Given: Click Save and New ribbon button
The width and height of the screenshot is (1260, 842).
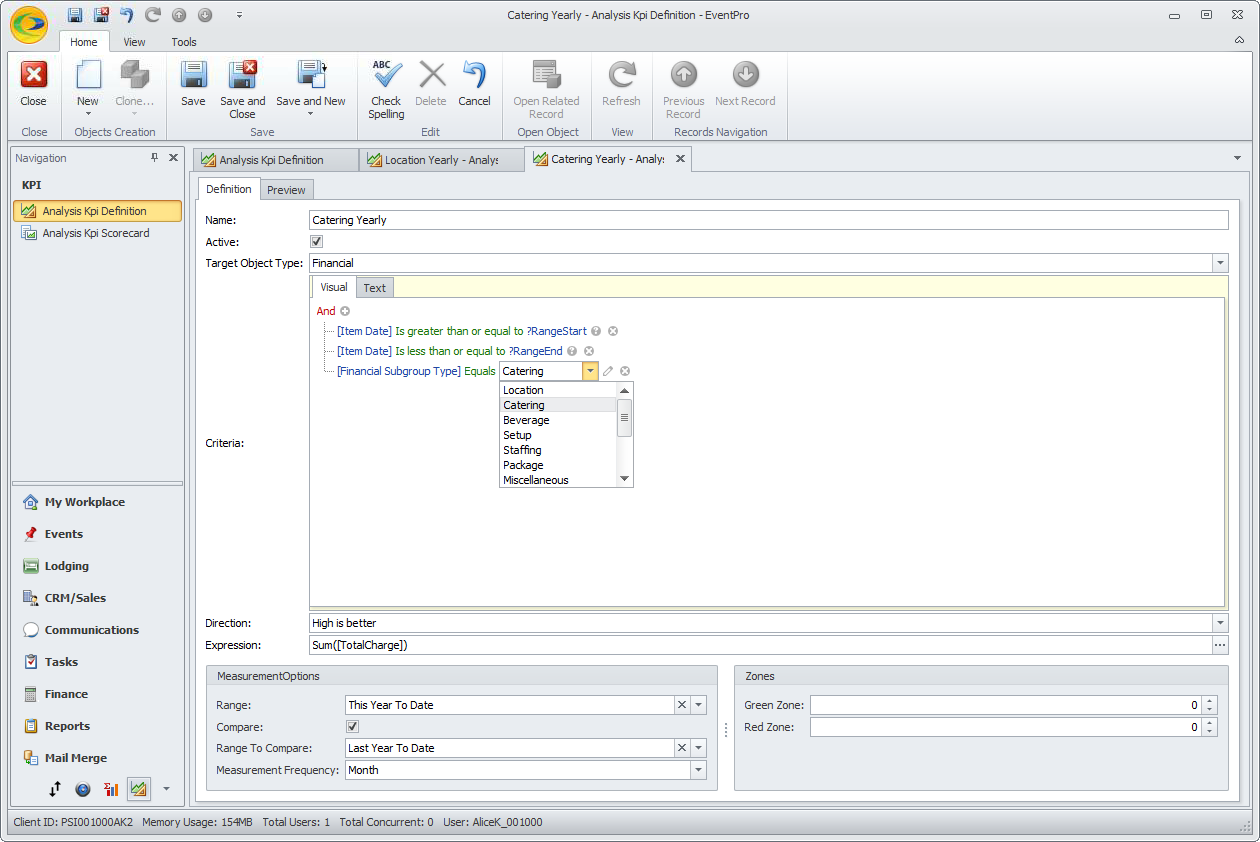Looking at the screenshot, I should (x=311, y=89).
